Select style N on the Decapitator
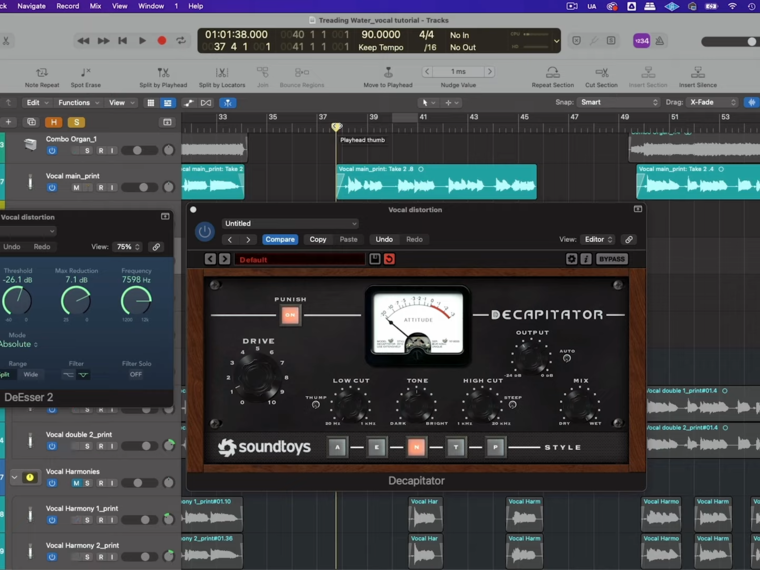The height and width of the screenshot is (570, 760). [x=416, y=447]
